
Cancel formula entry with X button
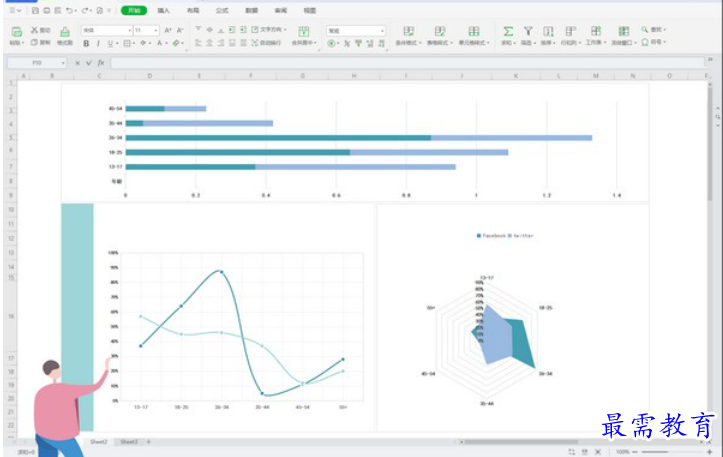coord(77,63)
